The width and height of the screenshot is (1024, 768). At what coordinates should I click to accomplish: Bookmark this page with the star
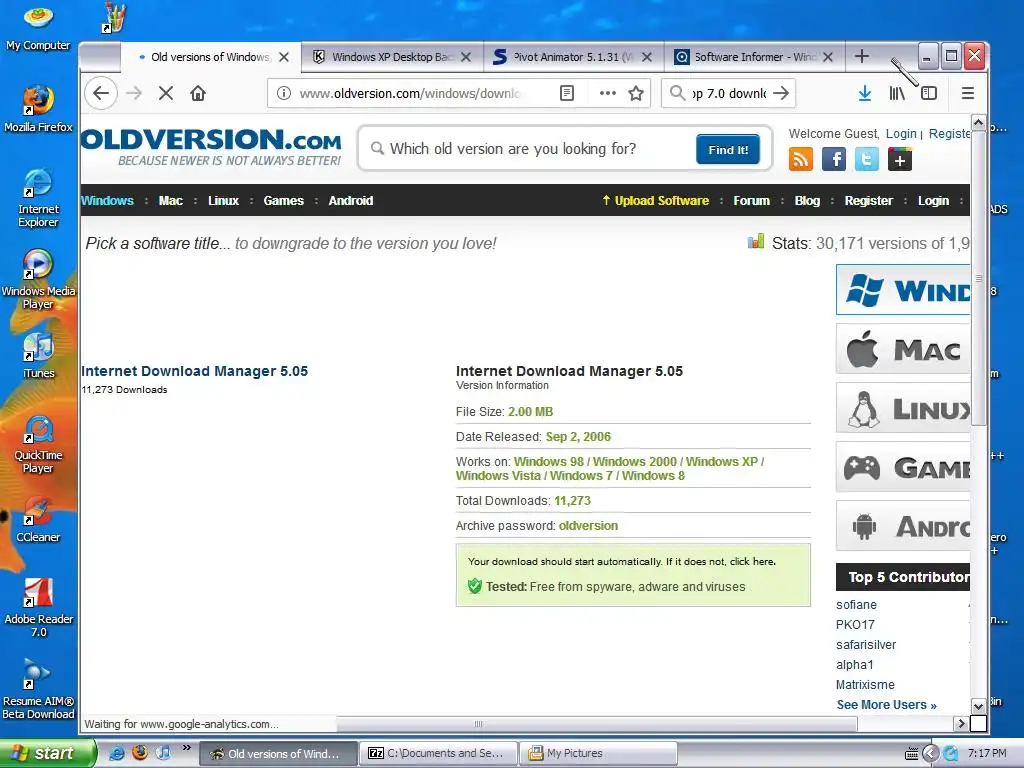click(636, 93)
